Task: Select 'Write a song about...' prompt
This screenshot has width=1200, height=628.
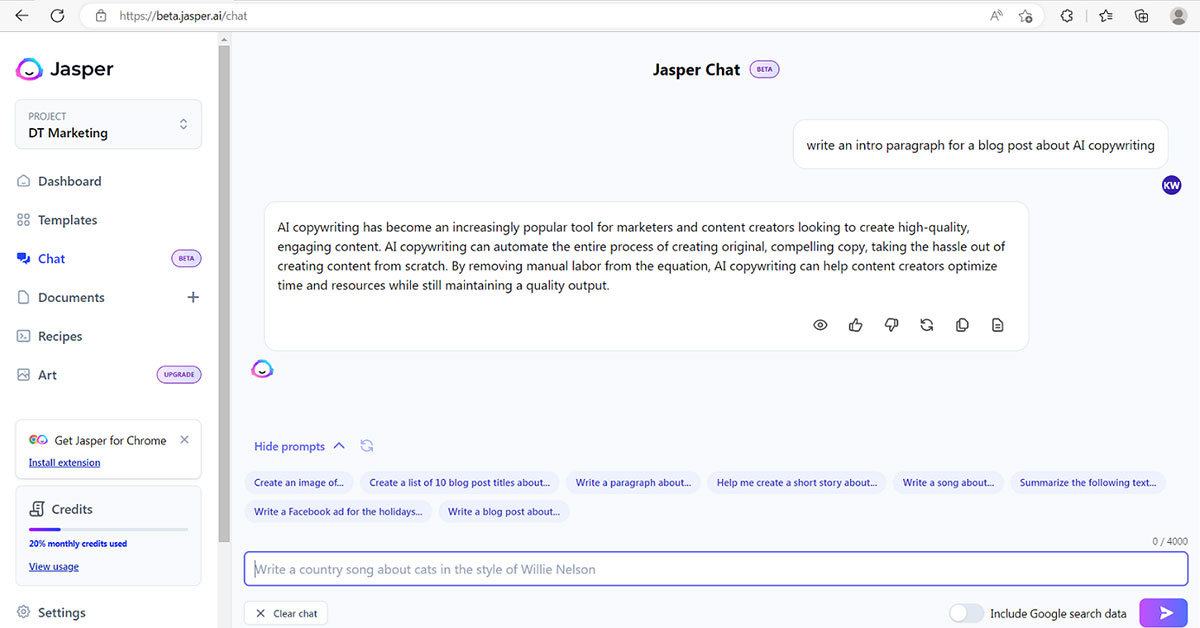Action: 948,482
